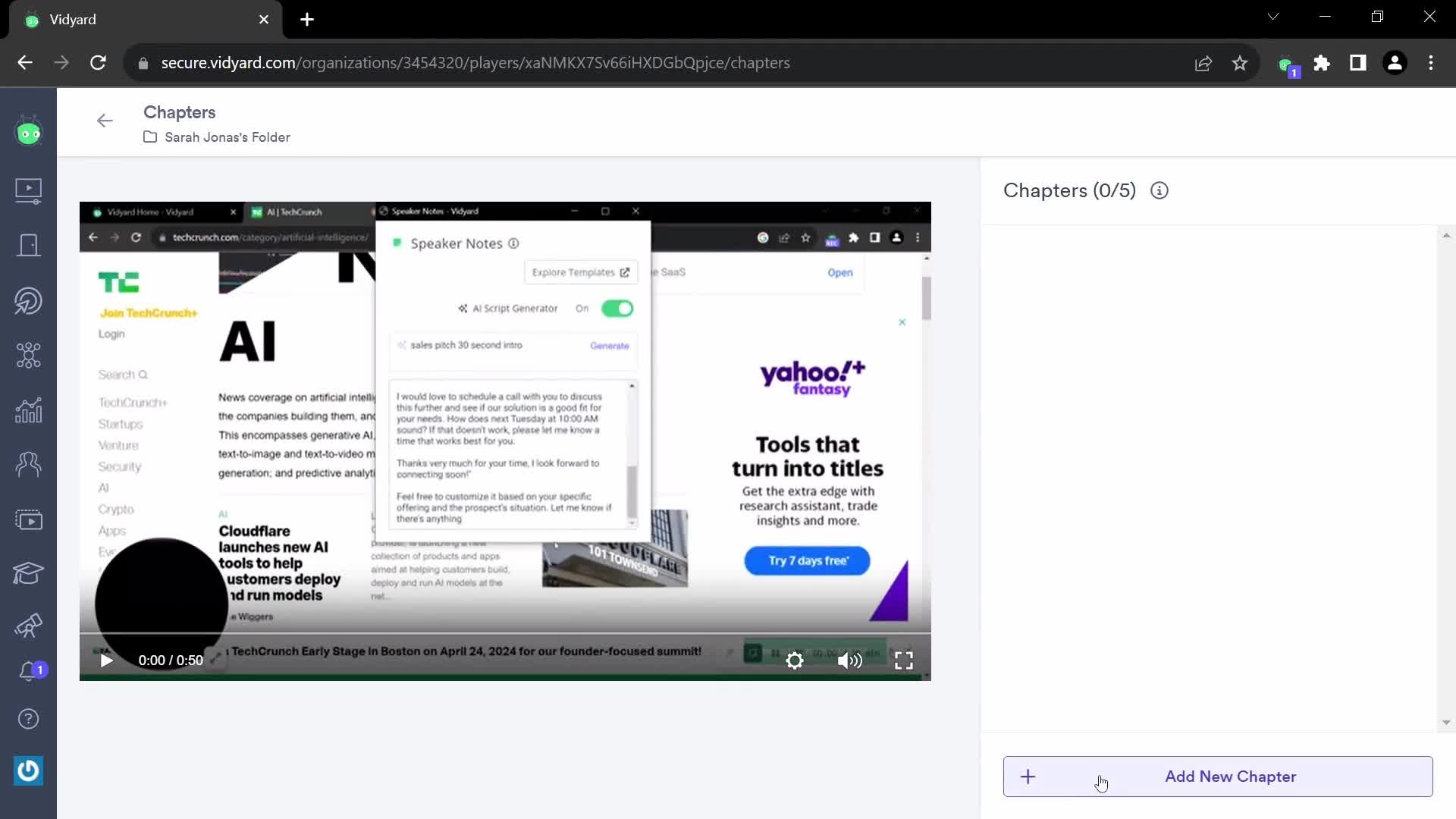Open the building/organization sidebar icon
Viewport: 1456px width, 819px height.
click(x=28, y=245)
